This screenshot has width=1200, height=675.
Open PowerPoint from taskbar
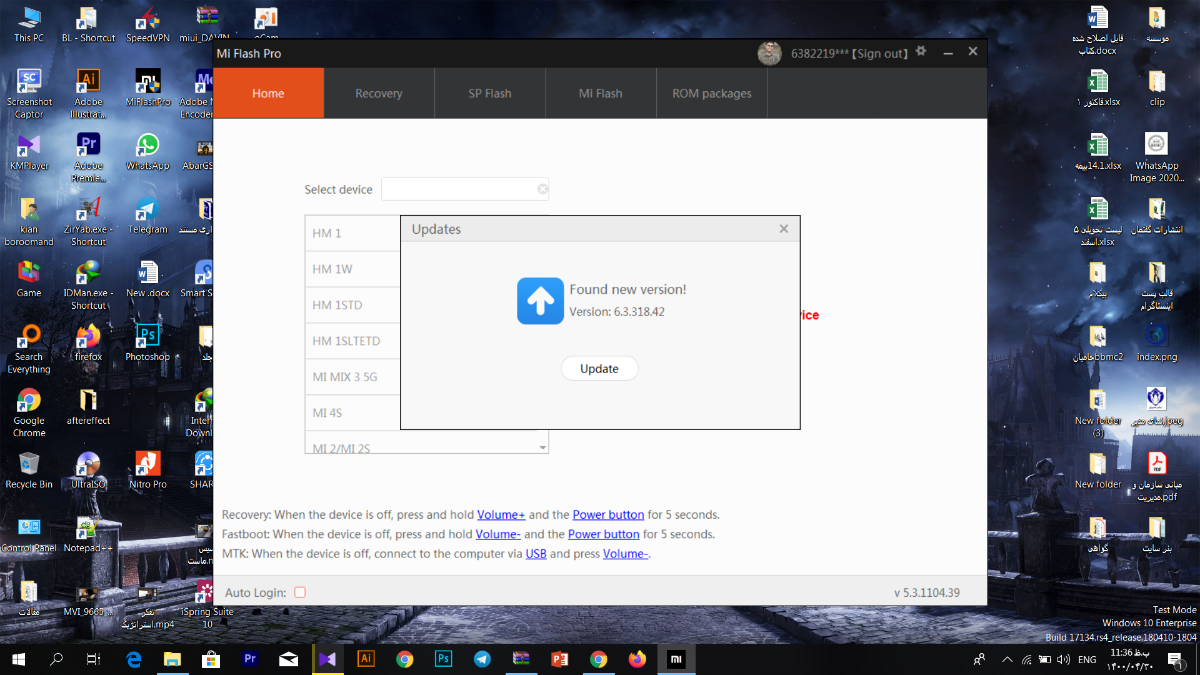coord(559,659)
